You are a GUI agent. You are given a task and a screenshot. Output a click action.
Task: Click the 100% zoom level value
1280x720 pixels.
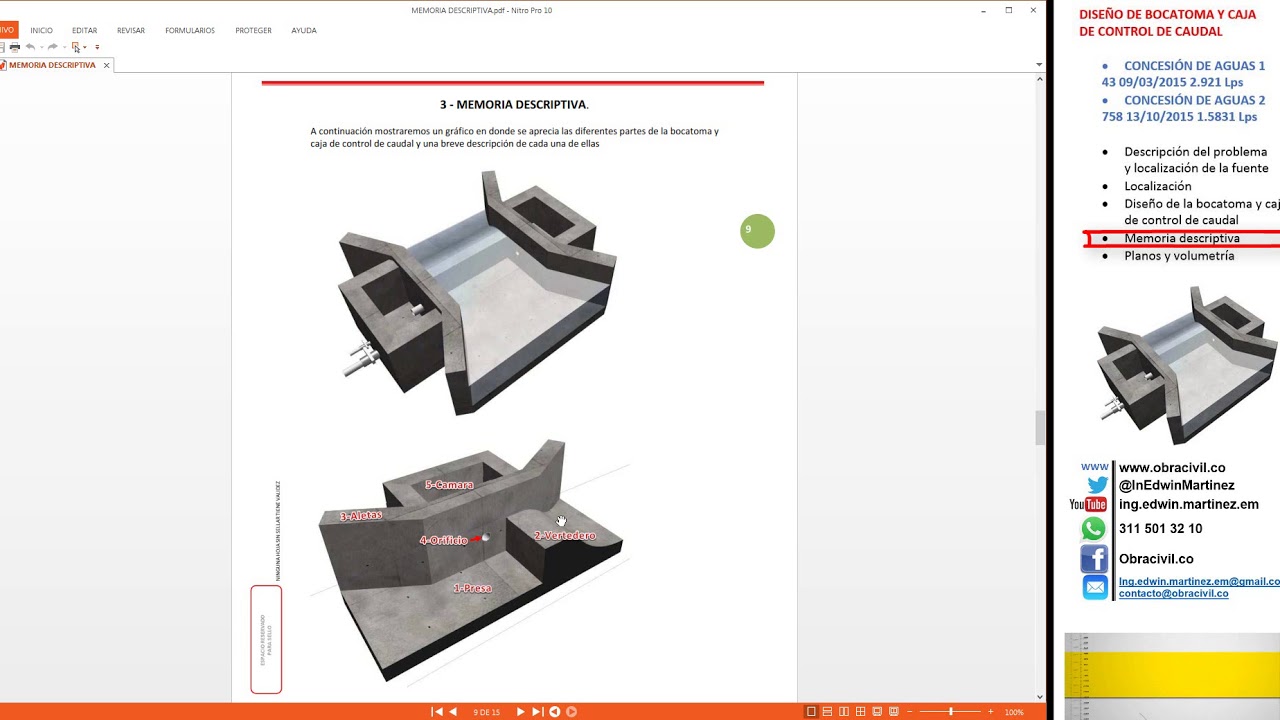pos(1014,712)
